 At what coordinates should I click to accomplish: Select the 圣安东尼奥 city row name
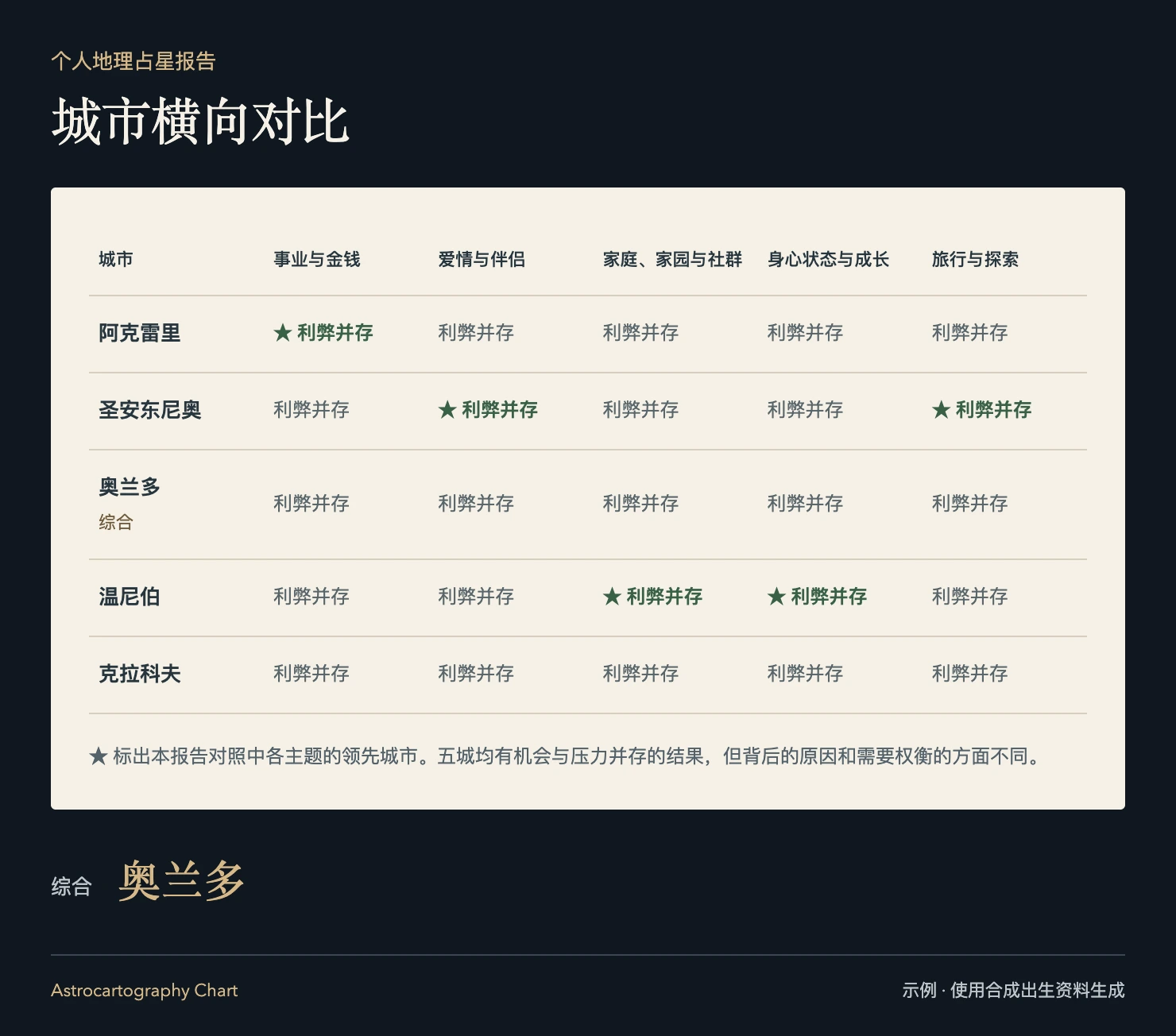(x=150, y=410)
